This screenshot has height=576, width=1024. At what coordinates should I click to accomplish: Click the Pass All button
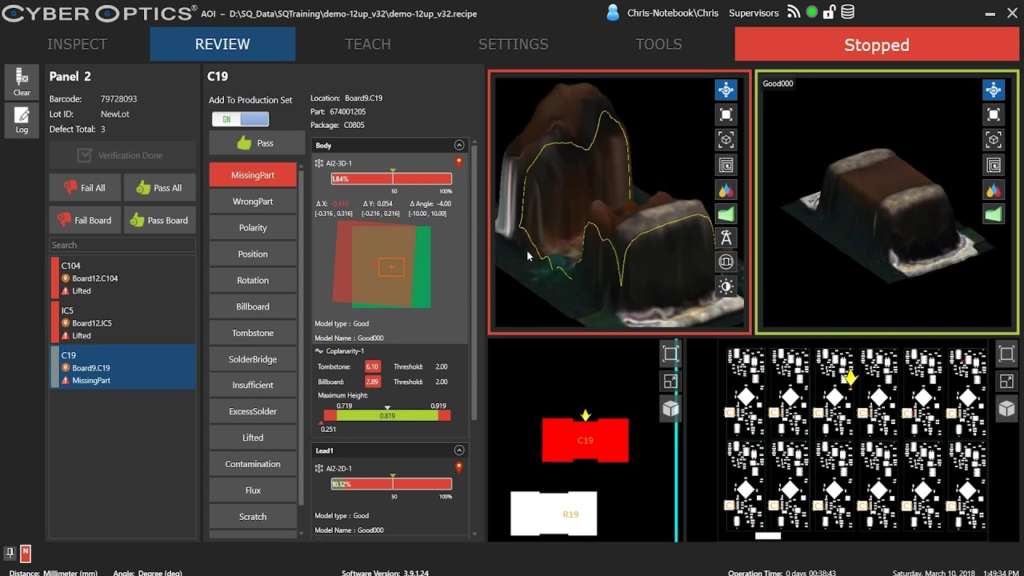pos(160,187)
